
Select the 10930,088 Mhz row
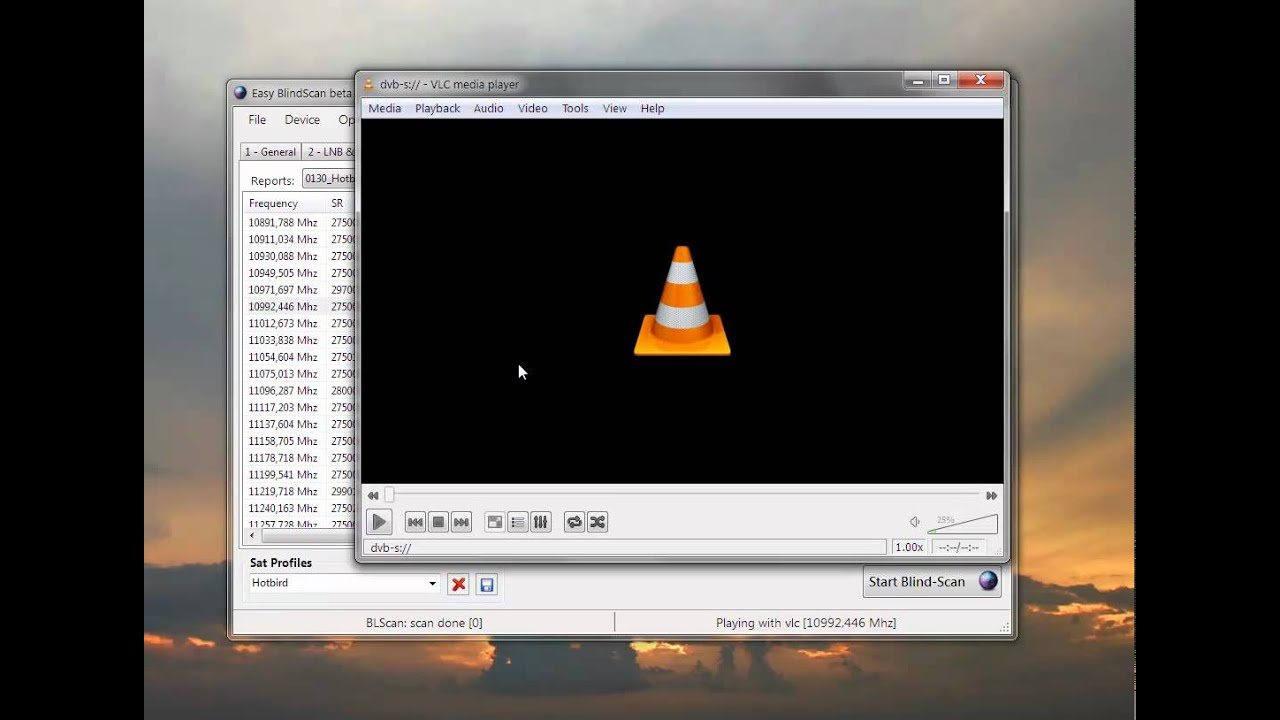tap(300, 256)
